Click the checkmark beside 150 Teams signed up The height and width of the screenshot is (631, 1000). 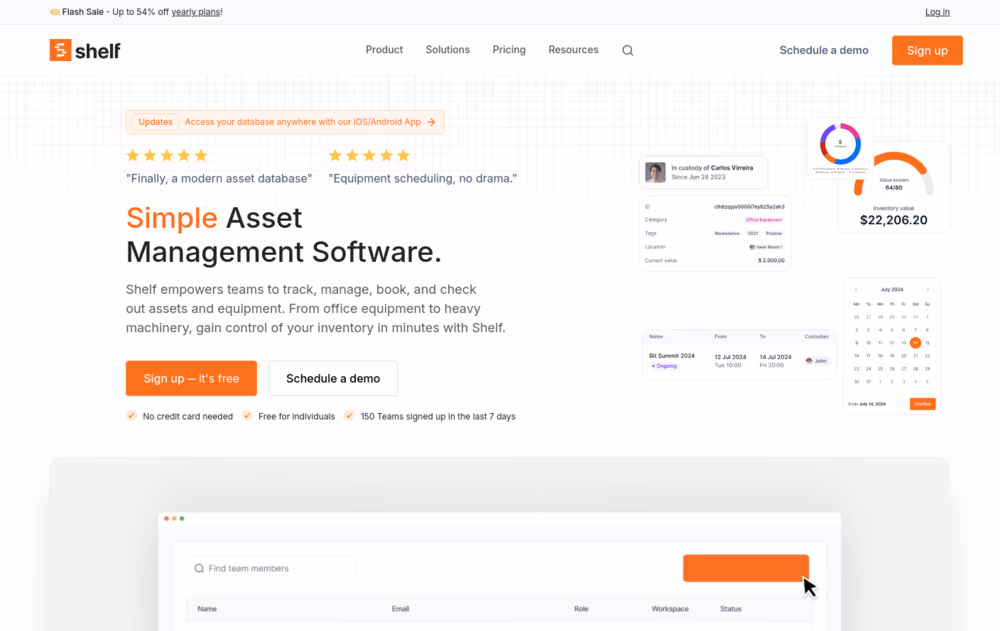click(x=349, y=415)
